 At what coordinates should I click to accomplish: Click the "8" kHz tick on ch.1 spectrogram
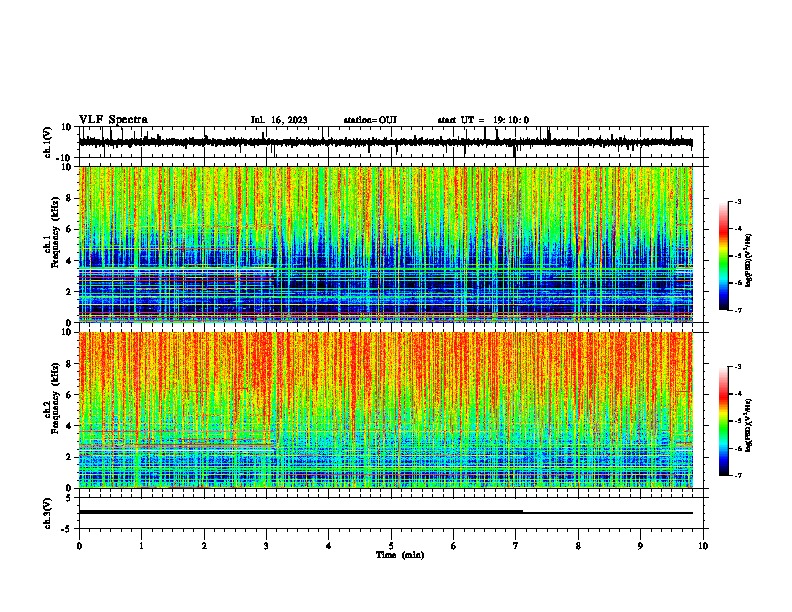(70, 198)
